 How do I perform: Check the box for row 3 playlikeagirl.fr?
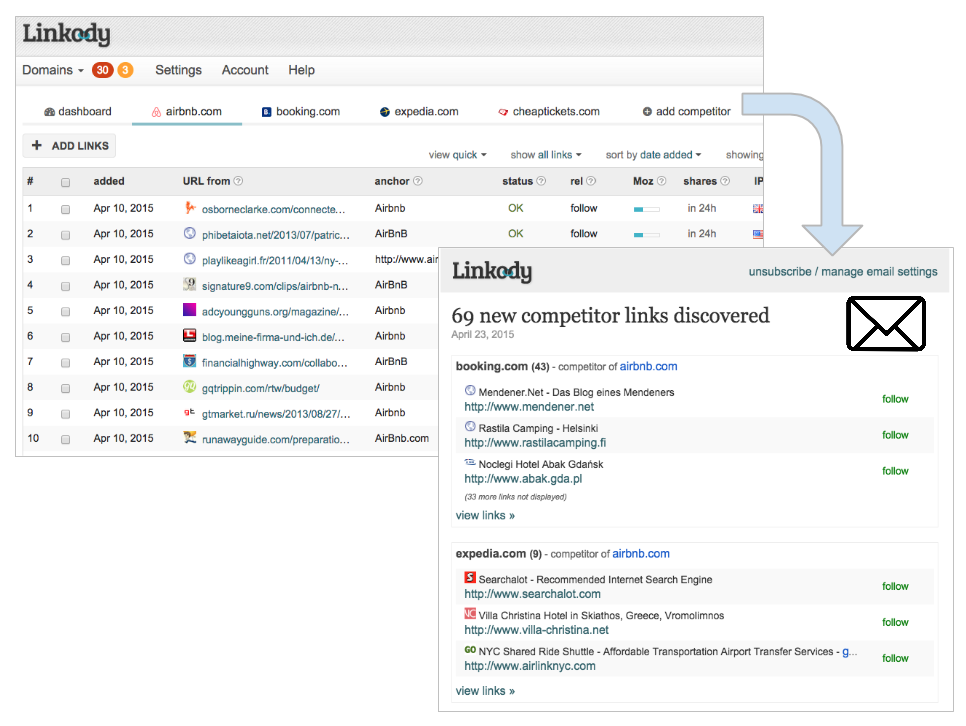65,261
